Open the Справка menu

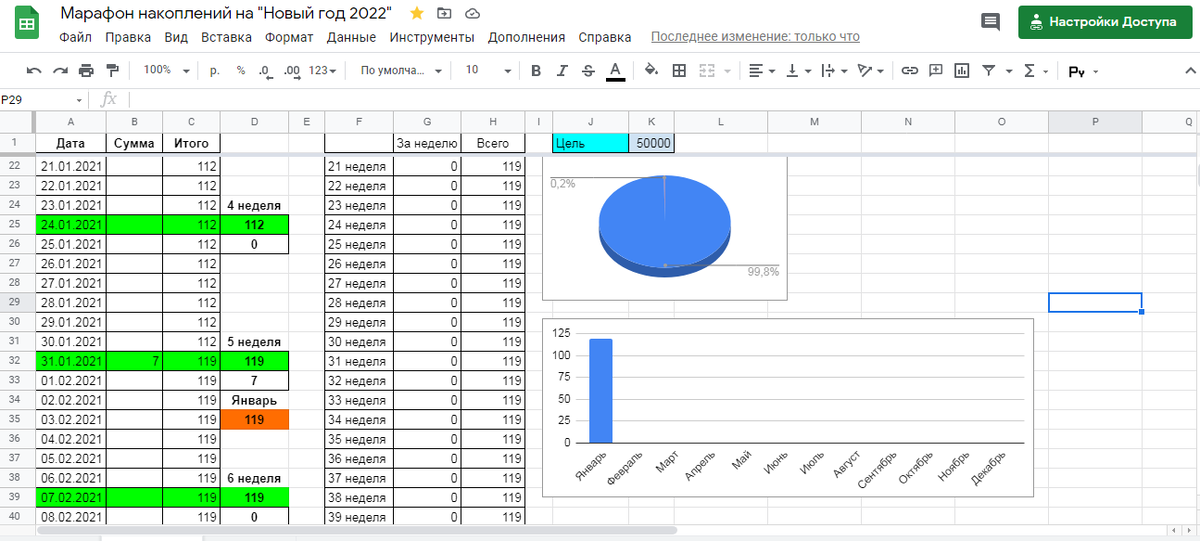[605, 37]
